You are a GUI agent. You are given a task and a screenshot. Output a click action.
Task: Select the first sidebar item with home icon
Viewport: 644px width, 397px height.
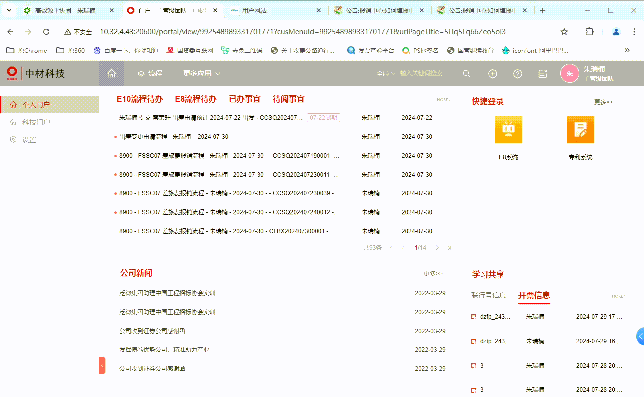pyautogui.click(x=49, y=104)
